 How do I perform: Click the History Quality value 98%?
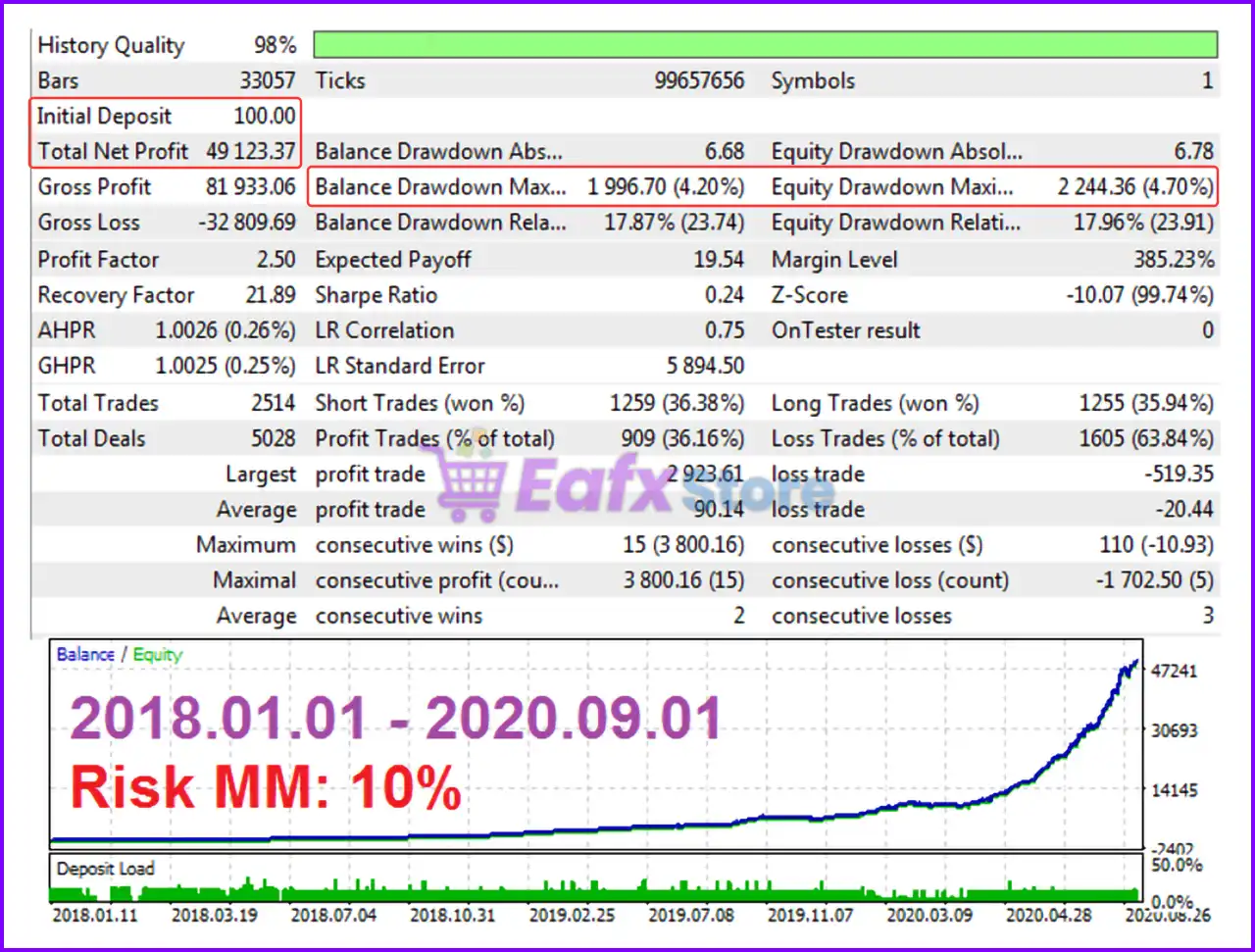[x=275, y=45]
